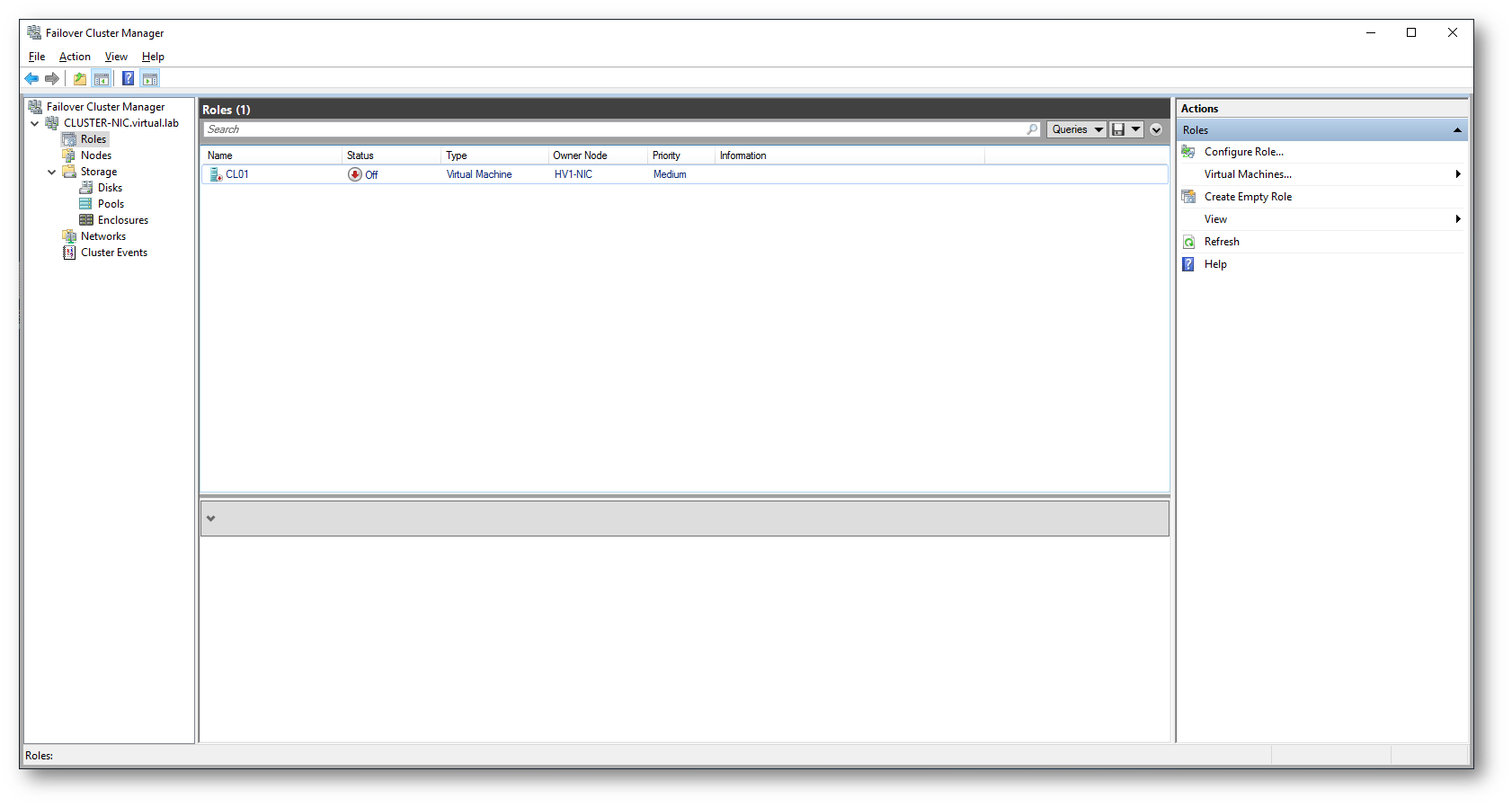Screen dimensions: 1512x807
Task: Open the View submenu arrow in Actions
Action: (1457, 219)
